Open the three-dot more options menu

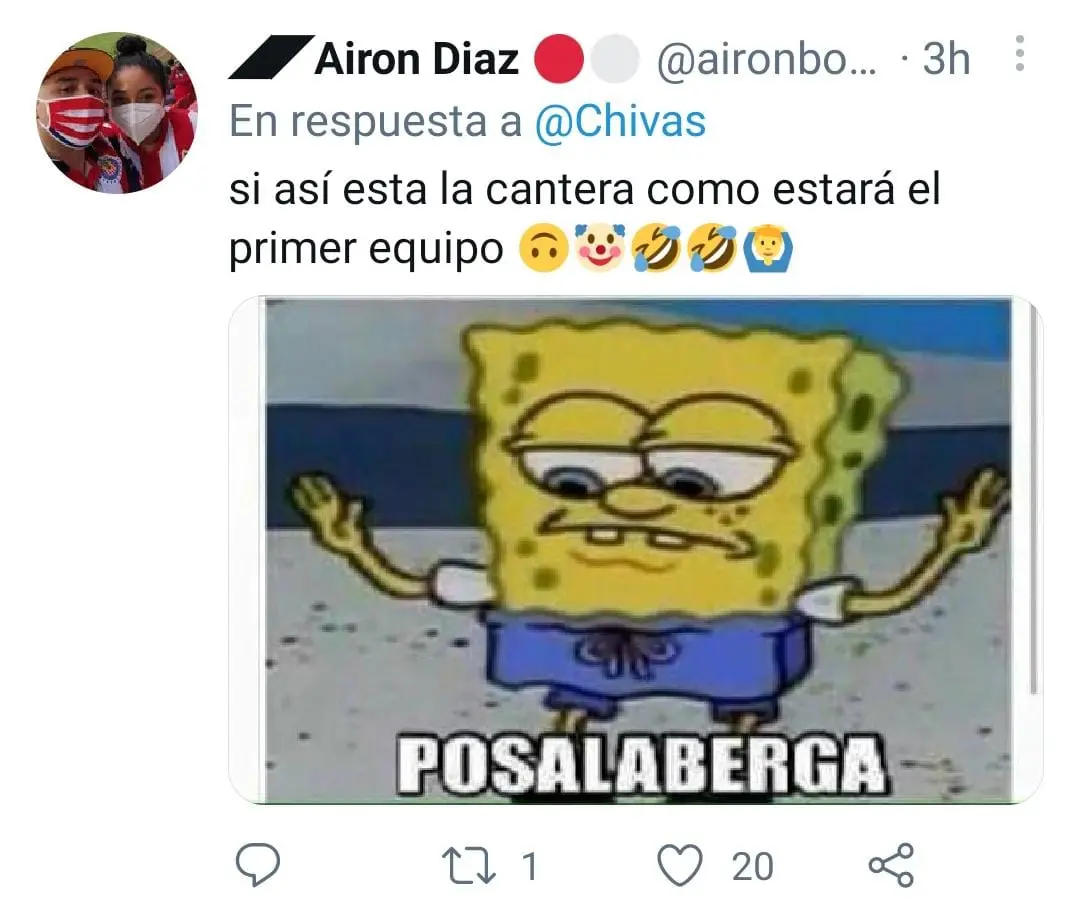(x=1020, y=53)
